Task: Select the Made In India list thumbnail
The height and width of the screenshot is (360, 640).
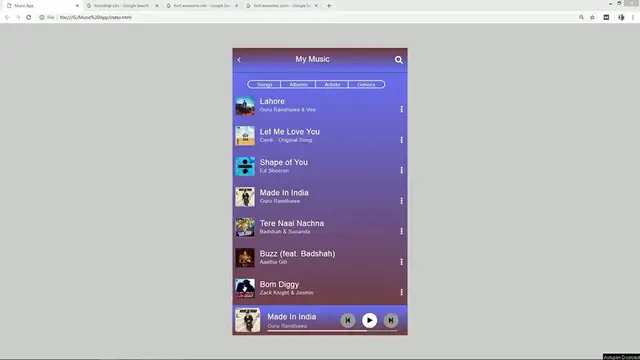Action: pos(245,197)
